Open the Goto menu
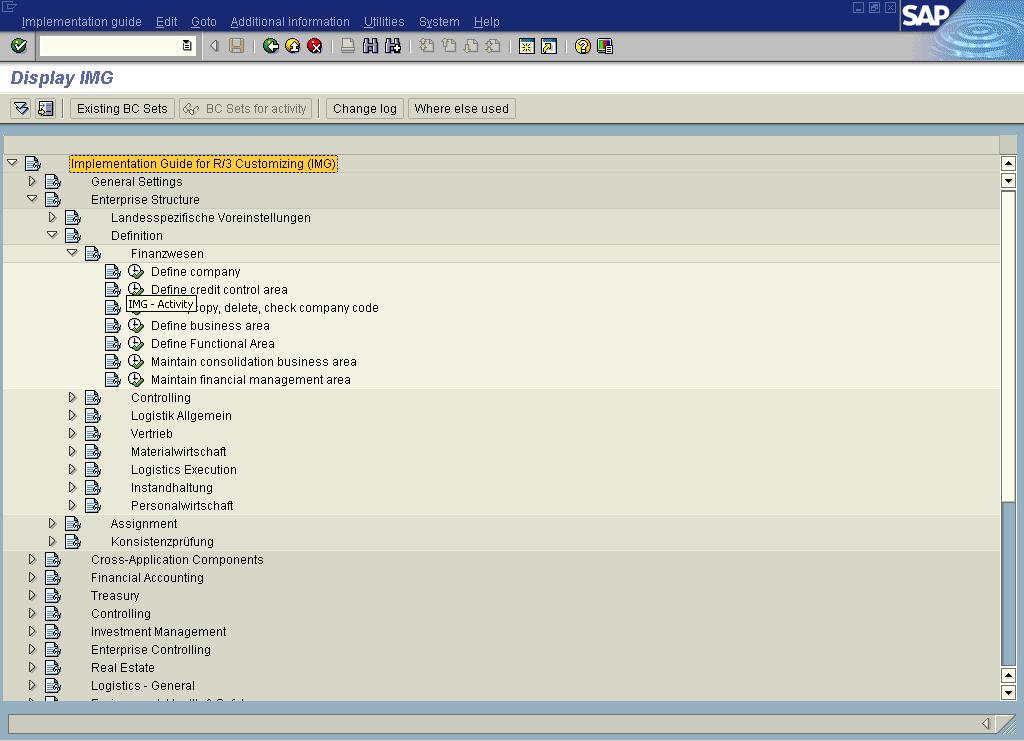This screenshot has height=741, width=1024. [x=203, y=22]
